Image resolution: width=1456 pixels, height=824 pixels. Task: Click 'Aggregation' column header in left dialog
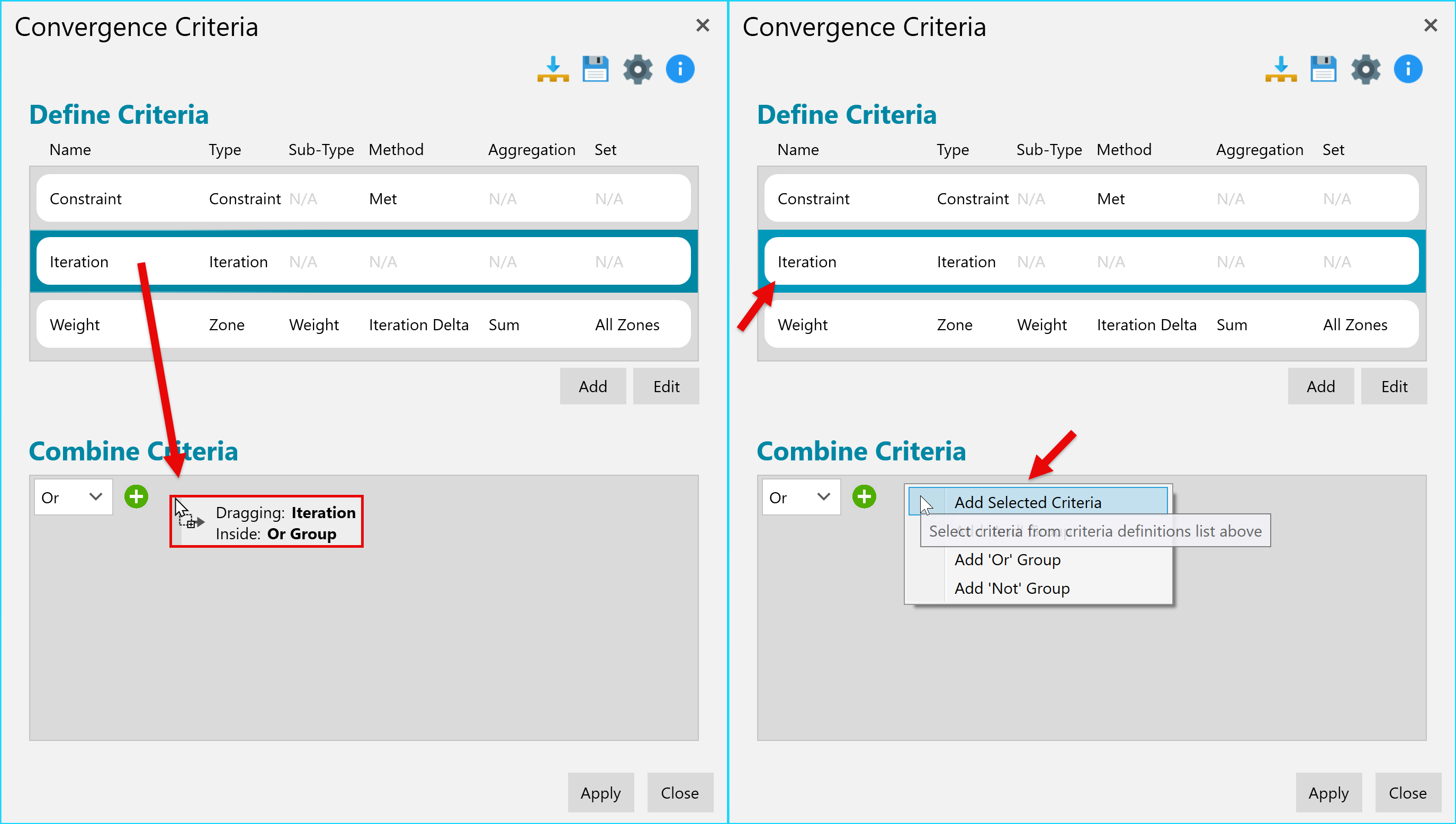tap(532, 150)
